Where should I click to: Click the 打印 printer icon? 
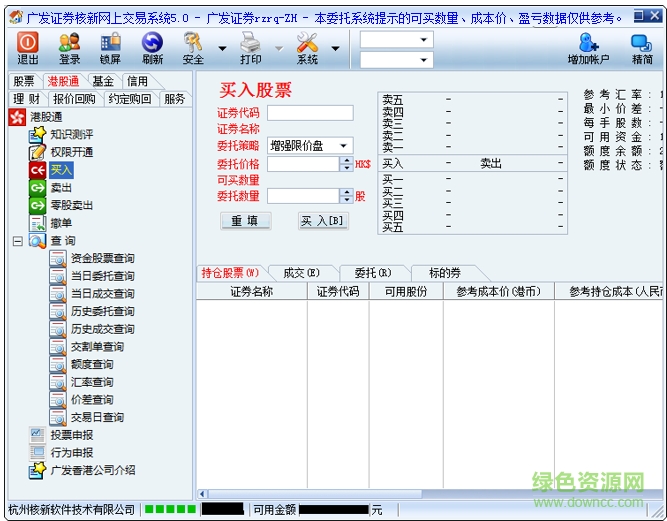coord(251,48)
